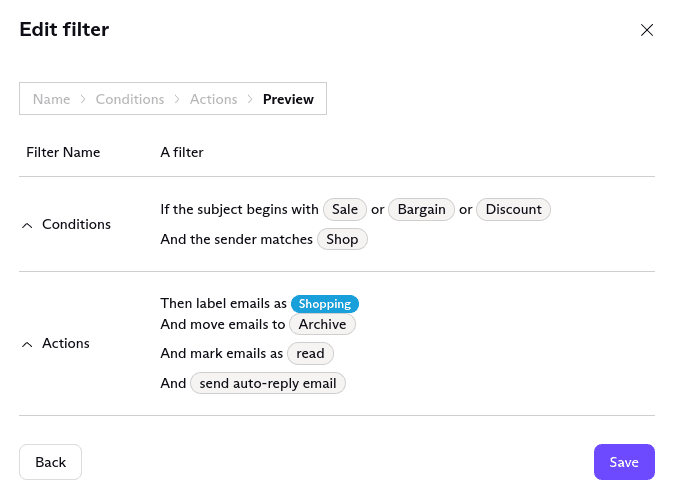Close the Edit filter dialog

point(647,30)
